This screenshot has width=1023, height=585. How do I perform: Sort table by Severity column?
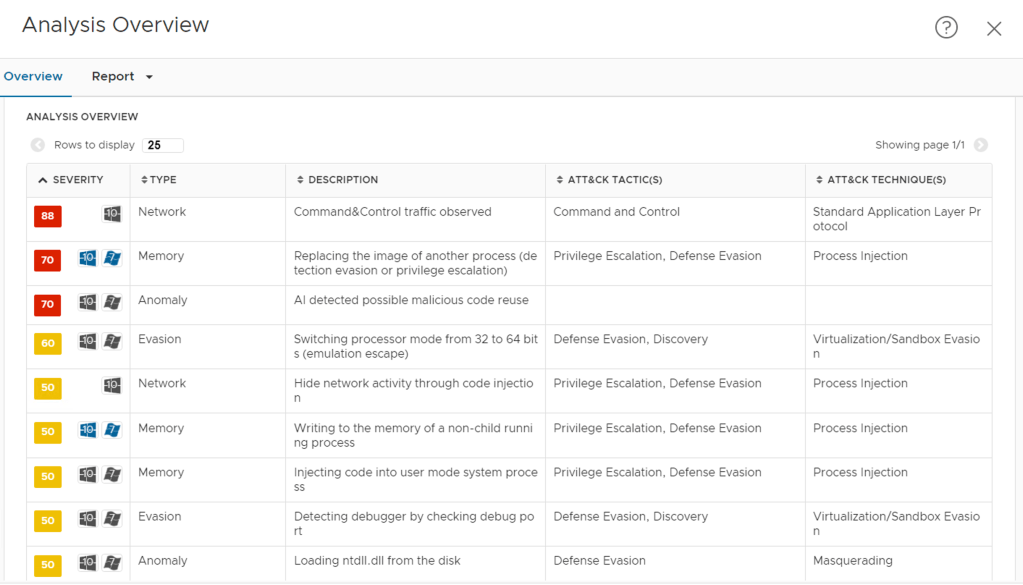tap(70, 180)
